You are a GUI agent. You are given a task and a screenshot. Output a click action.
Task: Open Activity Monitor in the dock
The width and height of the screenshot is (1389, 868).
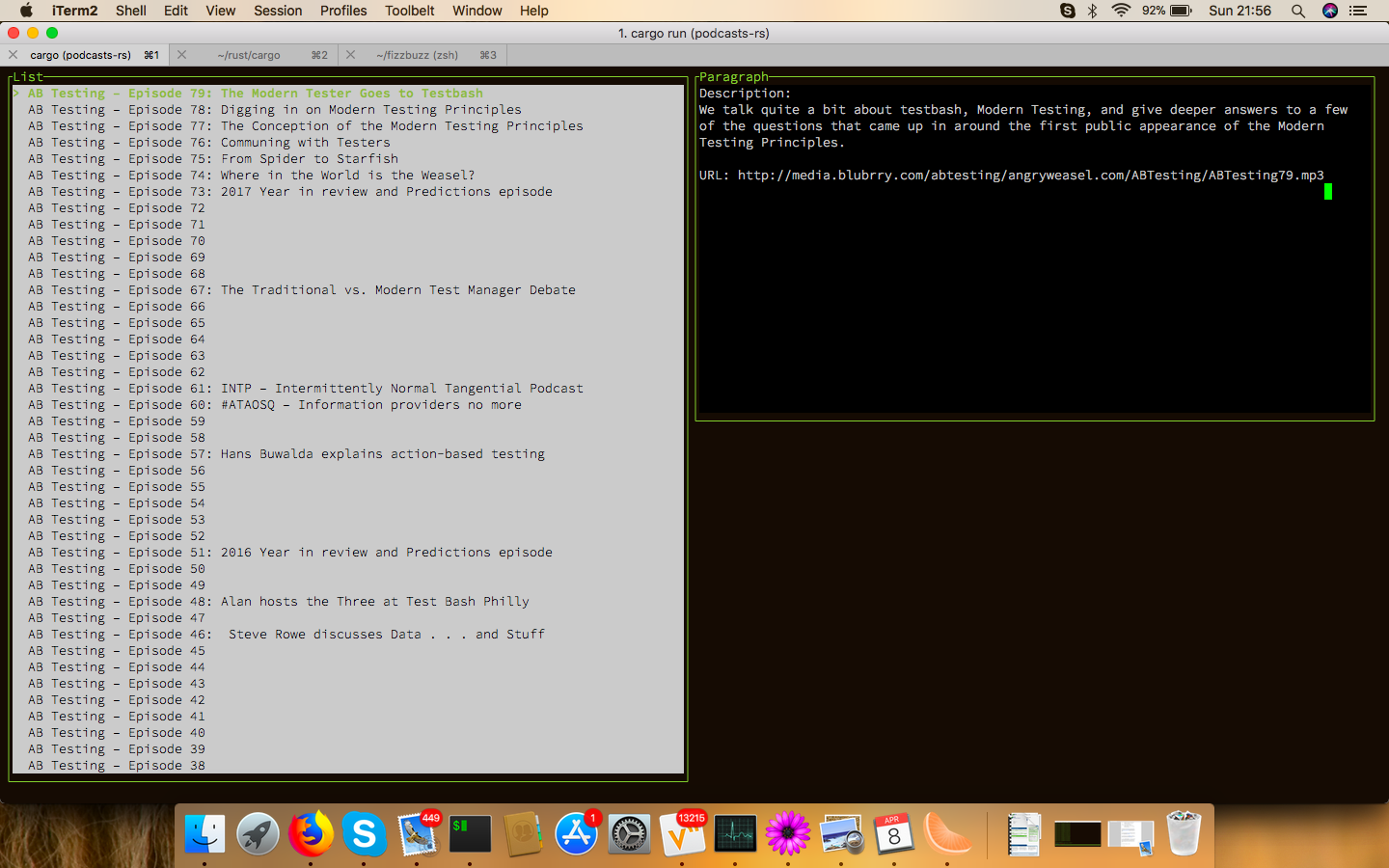pyautogui.click(x=735, y=834)
